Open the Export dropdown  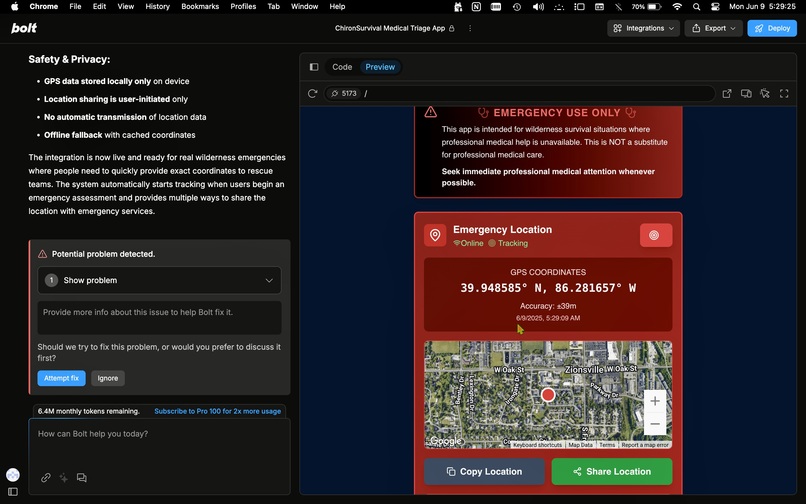coord(713,28)
